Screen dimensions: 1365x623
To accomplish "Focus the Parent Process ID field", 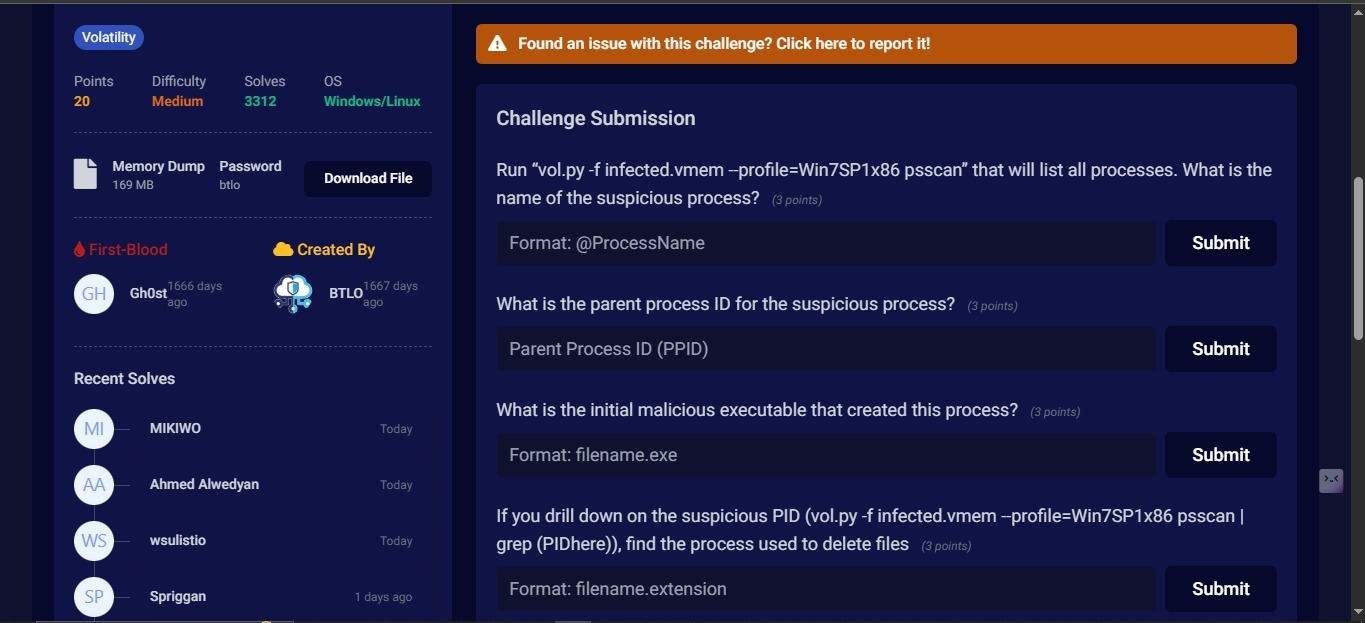I will [826, 349].
